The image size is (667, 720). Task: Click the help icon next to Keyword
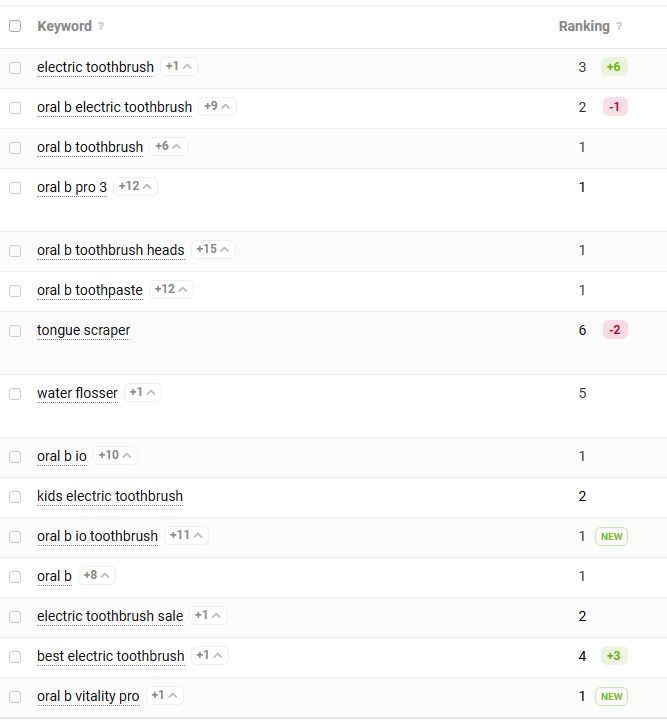101,27
